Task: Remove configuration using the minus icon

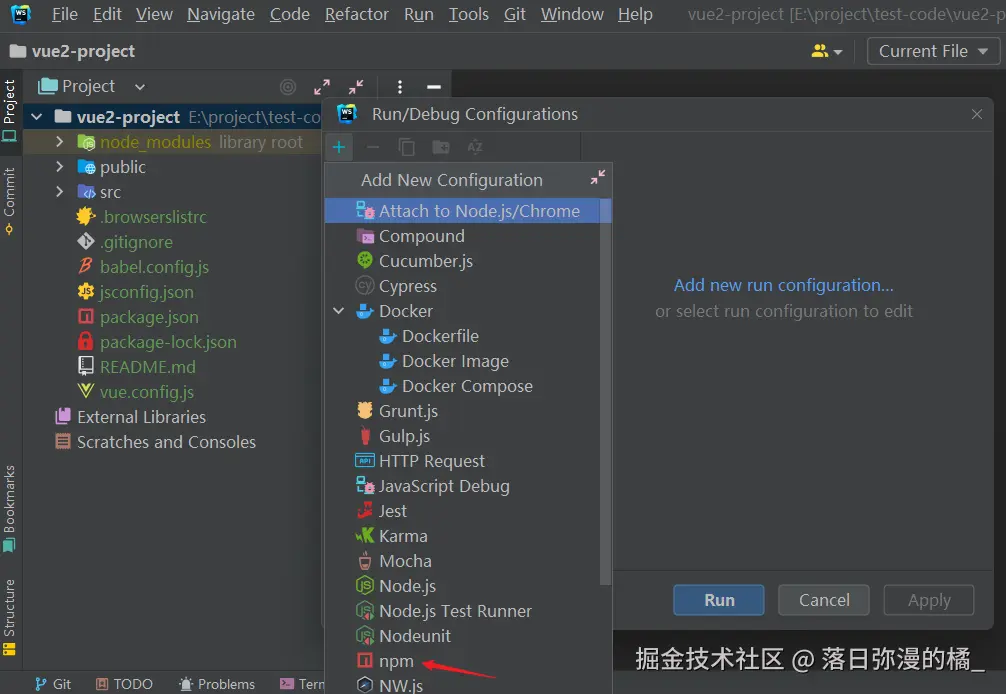Action: click(x=371, y=147)
